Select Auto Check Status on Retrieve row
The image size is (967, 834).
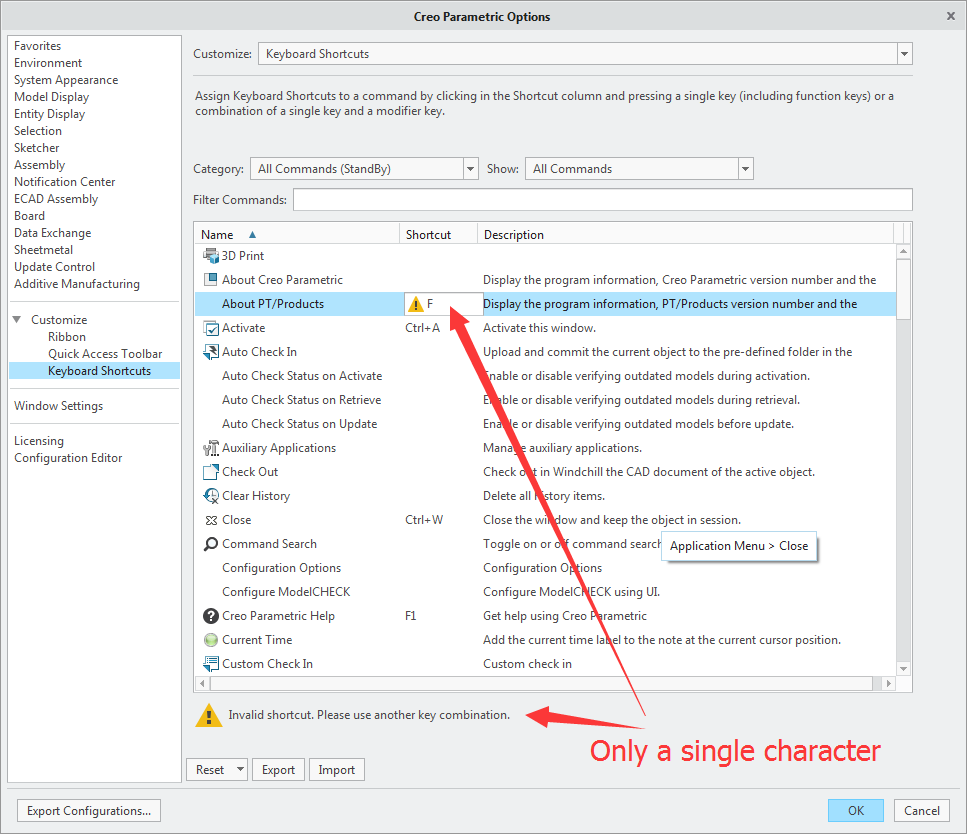(545, 400)
